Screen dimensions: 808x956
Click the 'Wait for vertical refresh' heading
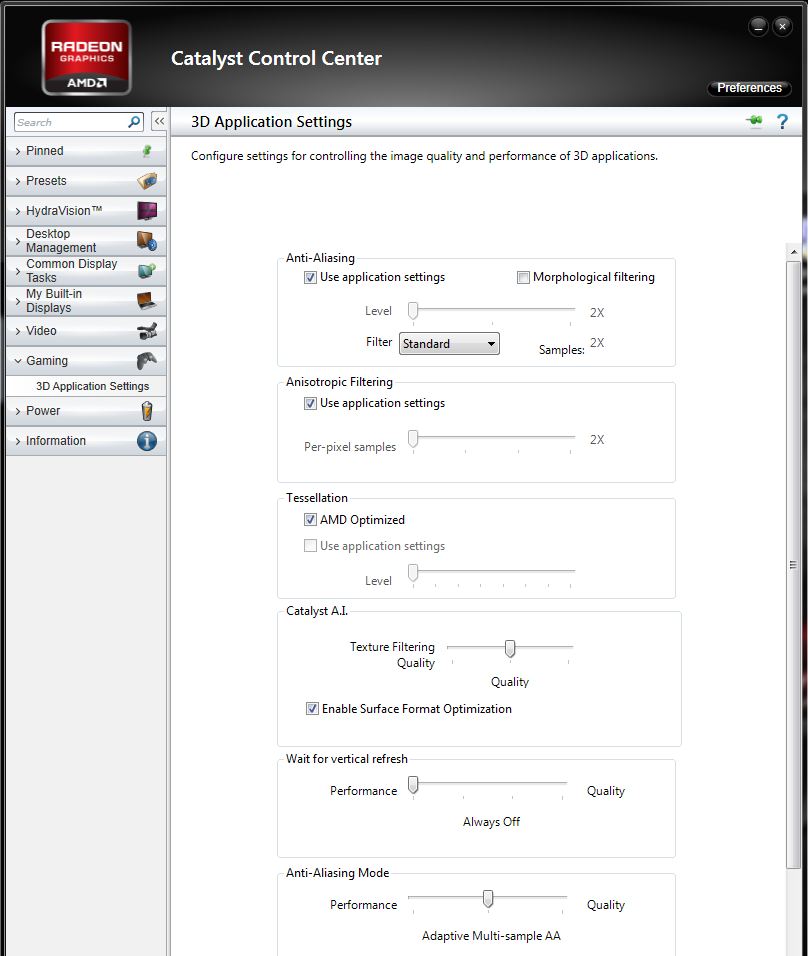(346, 759)
